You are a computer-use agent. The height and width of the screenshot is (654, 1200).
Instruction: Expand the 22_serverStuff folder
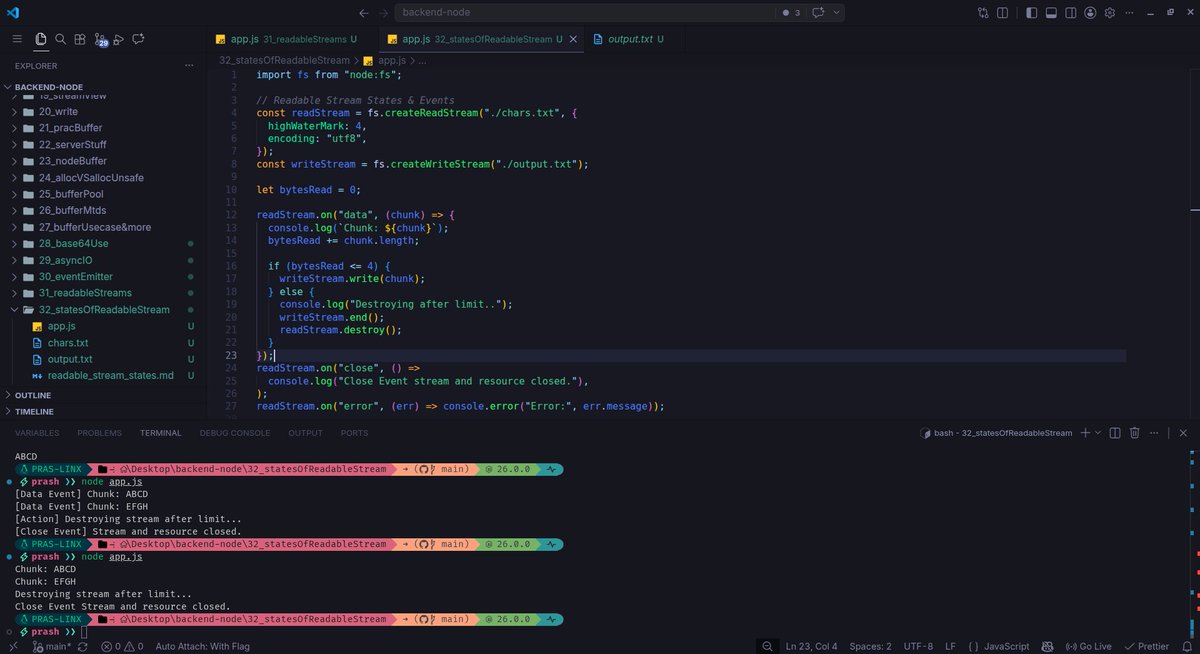(x=102, y=145)
